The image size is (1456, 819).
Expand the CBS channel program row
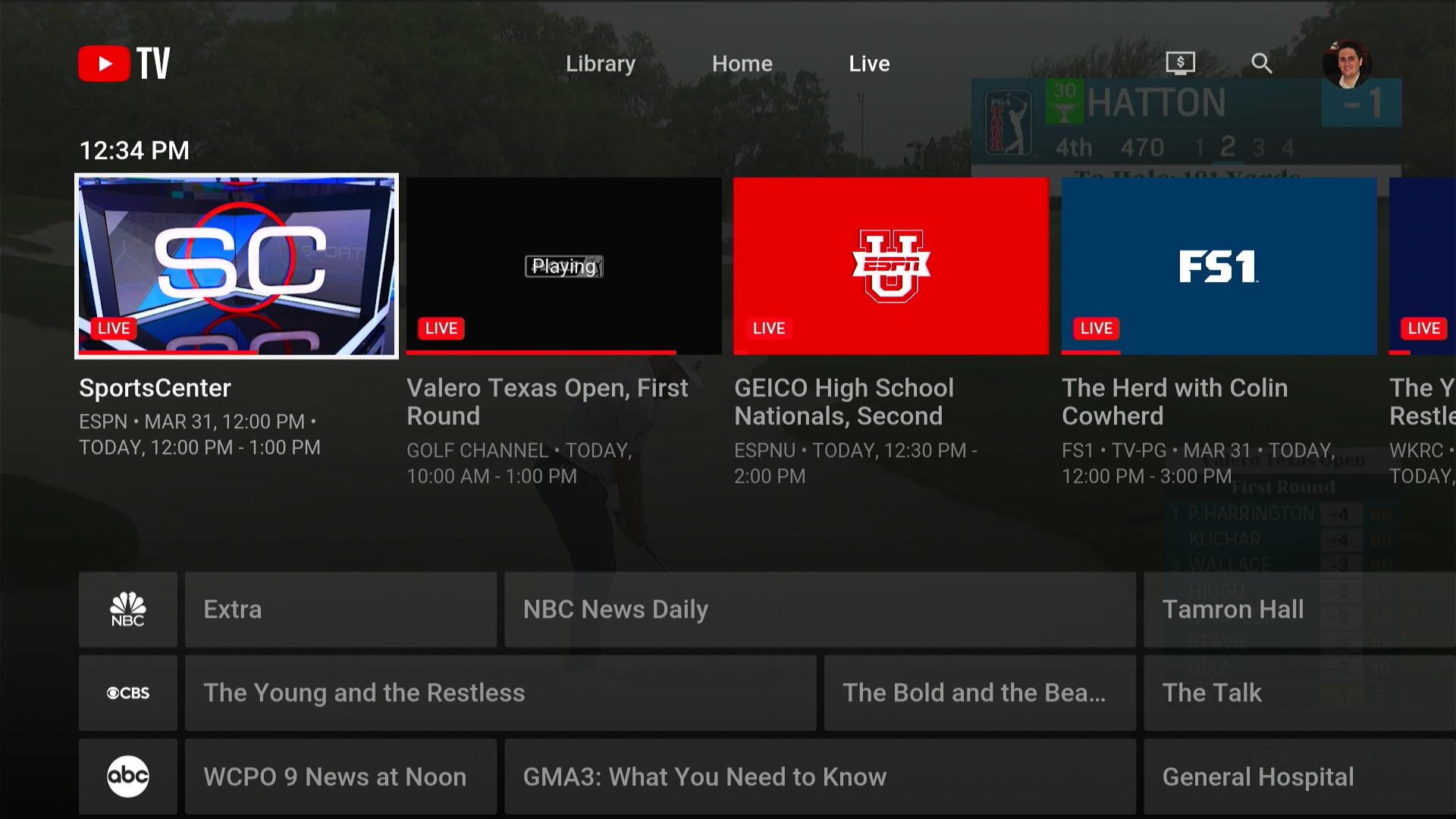127,693
